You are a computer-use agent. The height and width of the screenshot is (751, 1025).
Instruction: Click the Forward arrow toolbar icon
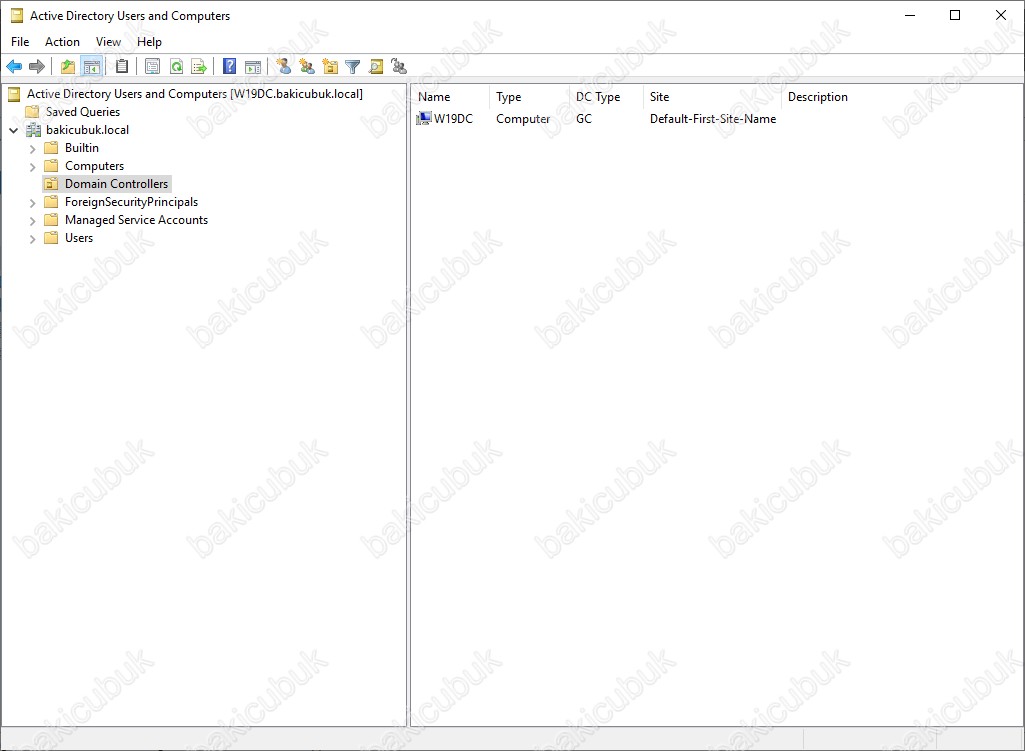[37, 66]
